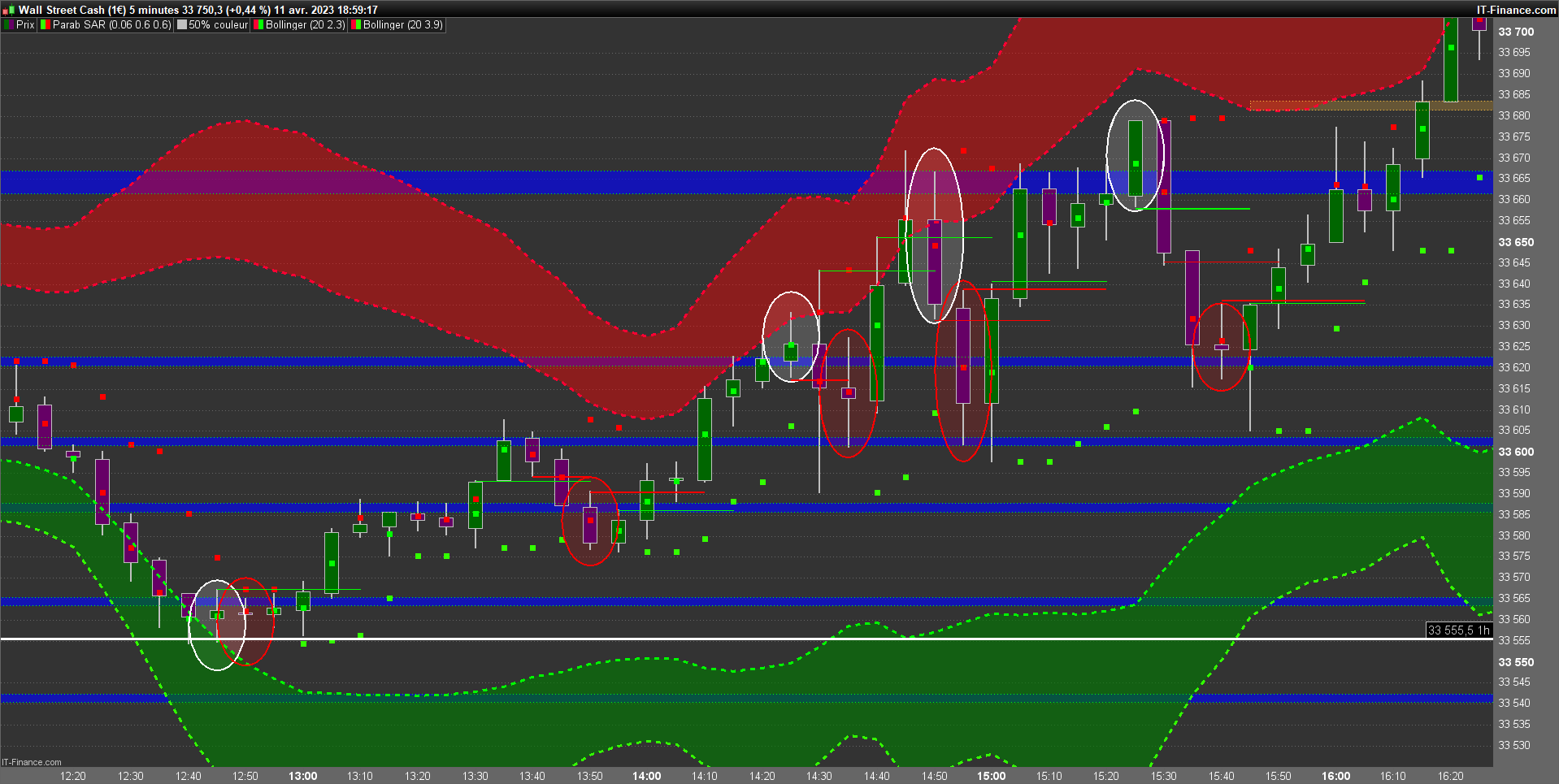Click the 33 700 value on price axis
This screenshot has height=784, width=1559.
[1516, 32]
